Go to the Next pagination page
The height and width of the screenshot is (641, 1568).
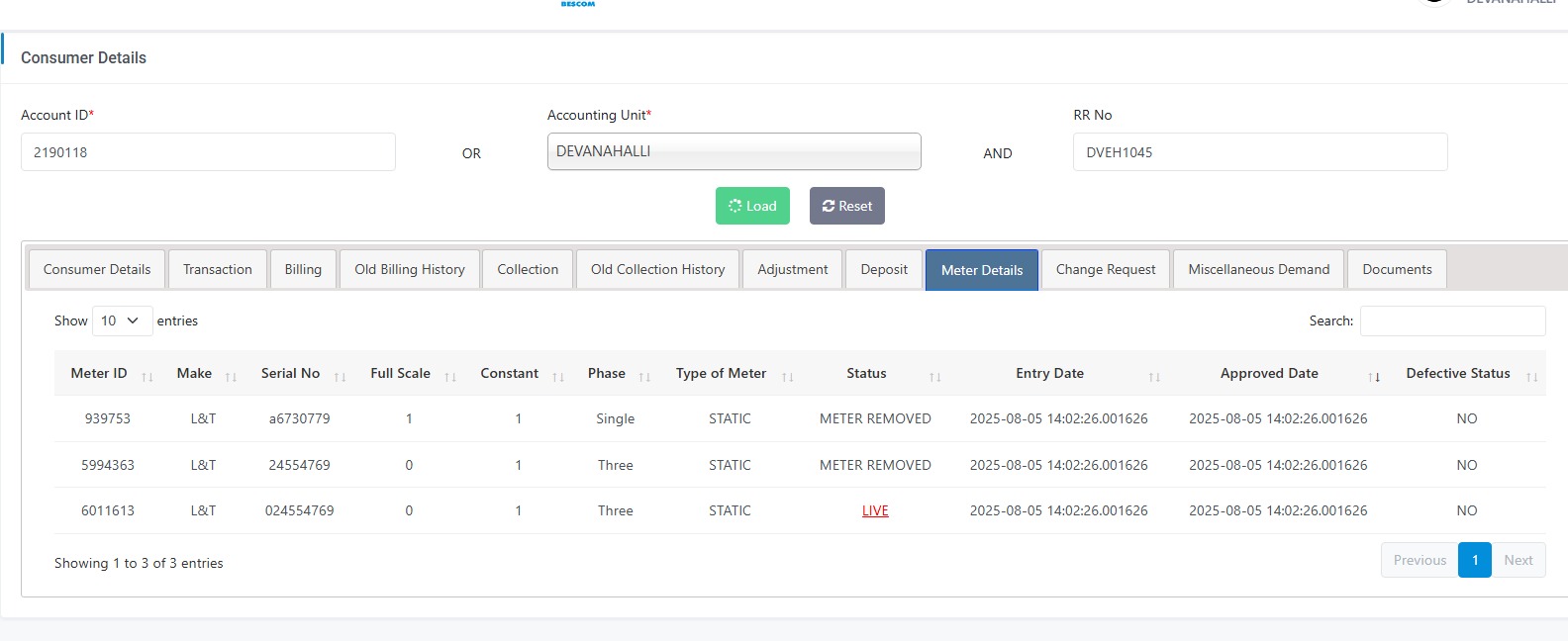pos(1518,560)
